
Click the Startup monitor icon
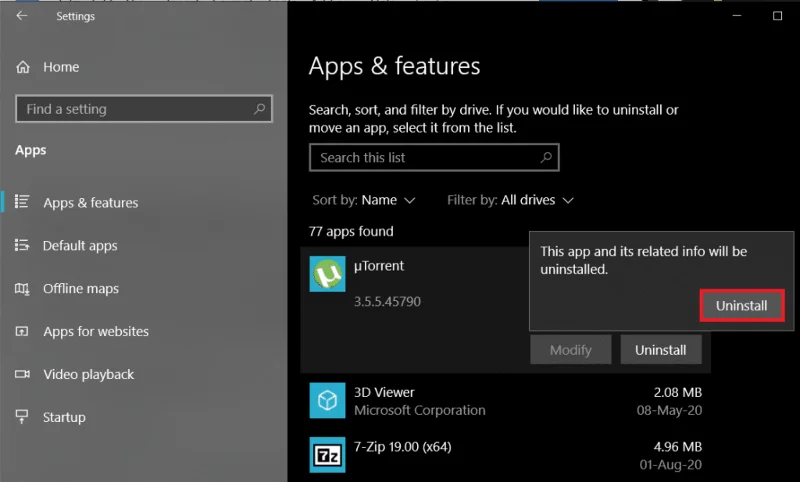coord(22,417)
